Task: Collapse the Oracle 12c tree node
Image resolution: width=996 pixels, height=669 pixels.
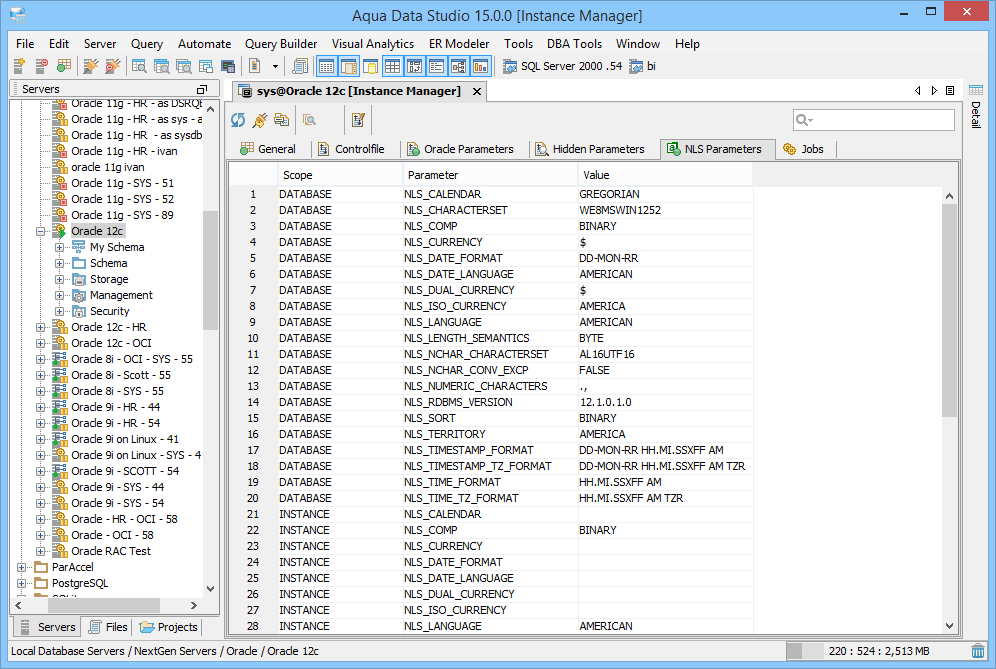Action: pos(41,231)
